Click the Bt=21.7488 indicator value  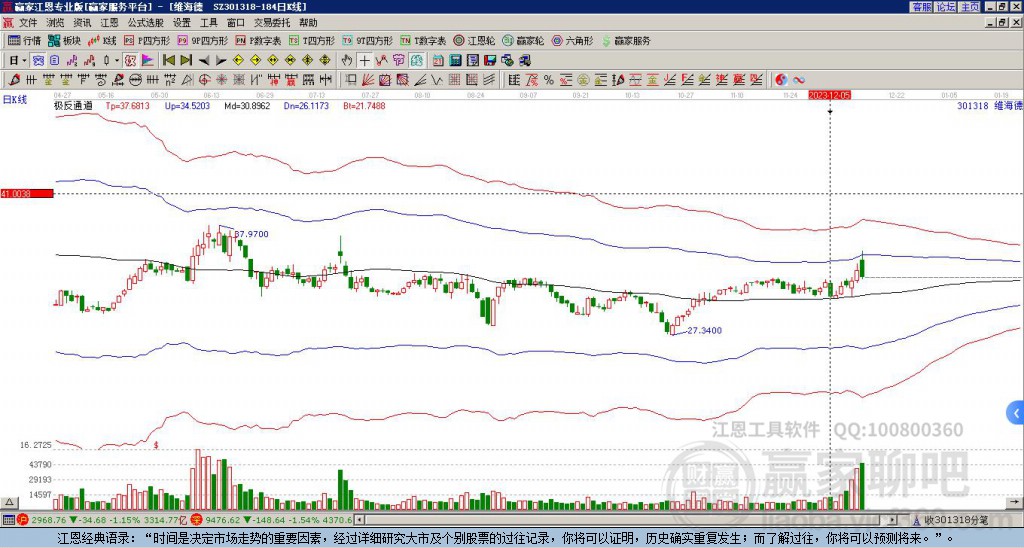tap(364, 105)
